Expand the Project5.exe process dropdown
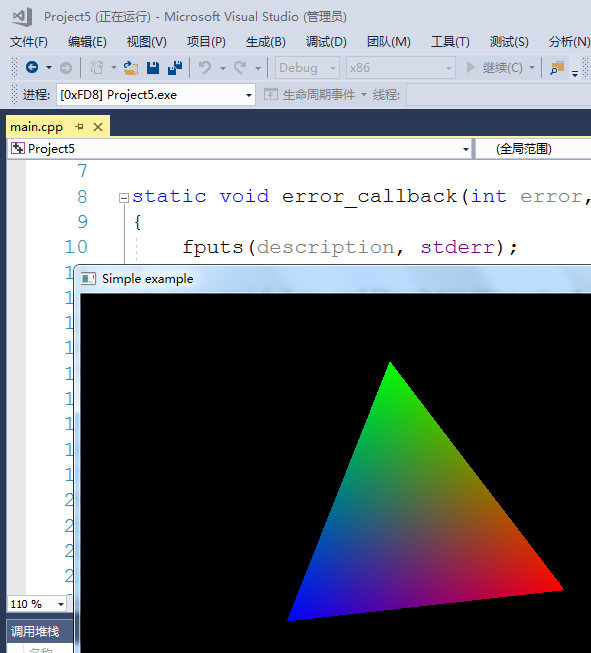The height and width of the screenshot is (653, 591). click(156, 95)
